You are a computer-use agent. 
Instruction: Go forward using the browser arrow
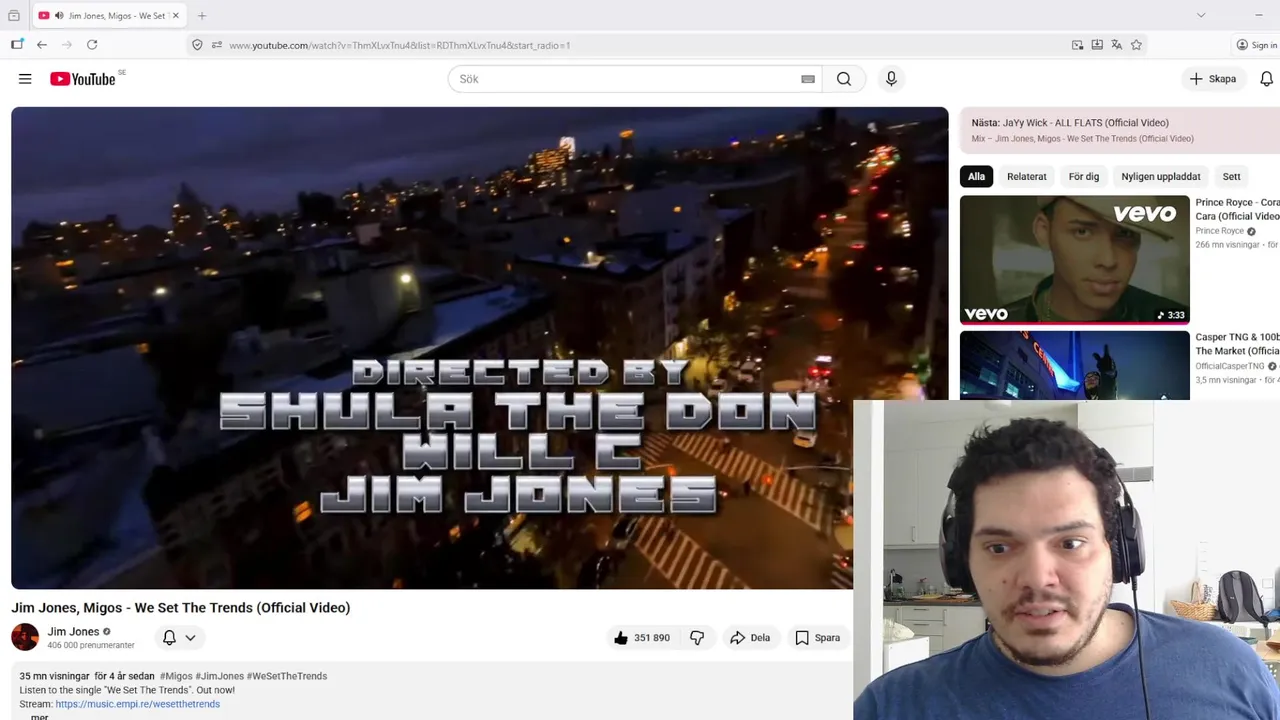tap(67, 45)
